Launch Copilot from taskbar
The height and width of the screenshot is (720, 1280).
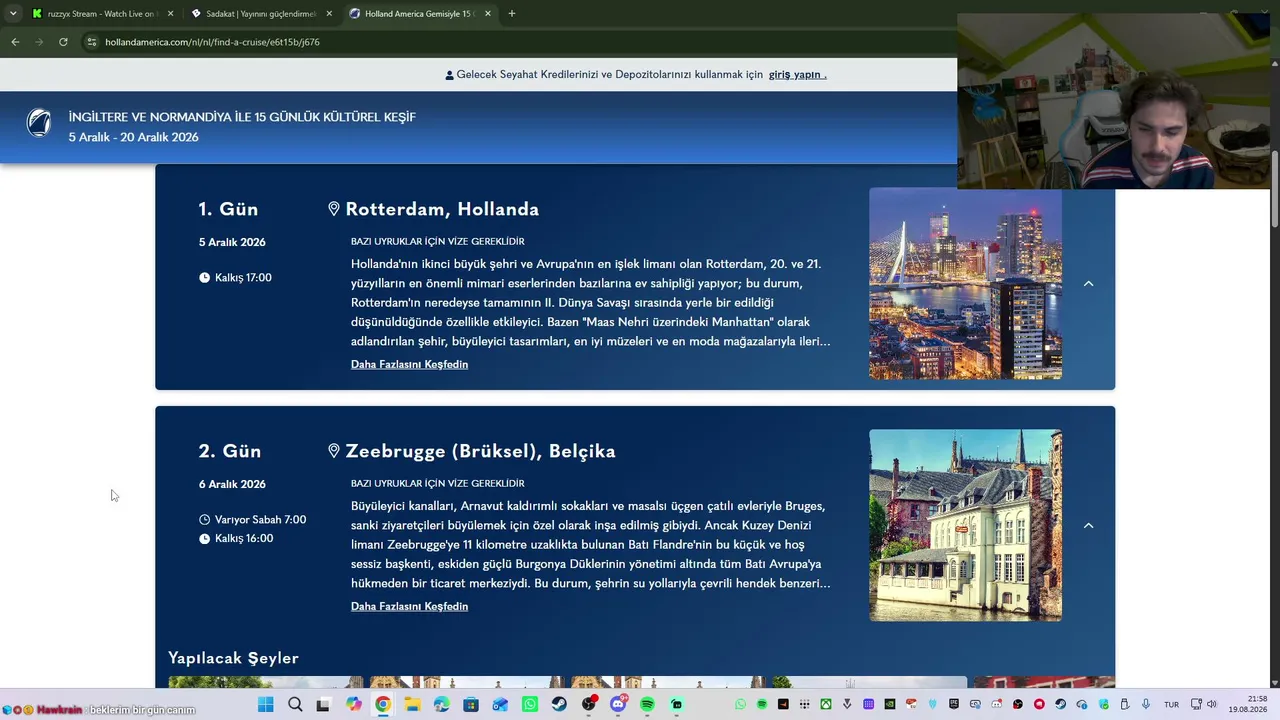[354, 705]
